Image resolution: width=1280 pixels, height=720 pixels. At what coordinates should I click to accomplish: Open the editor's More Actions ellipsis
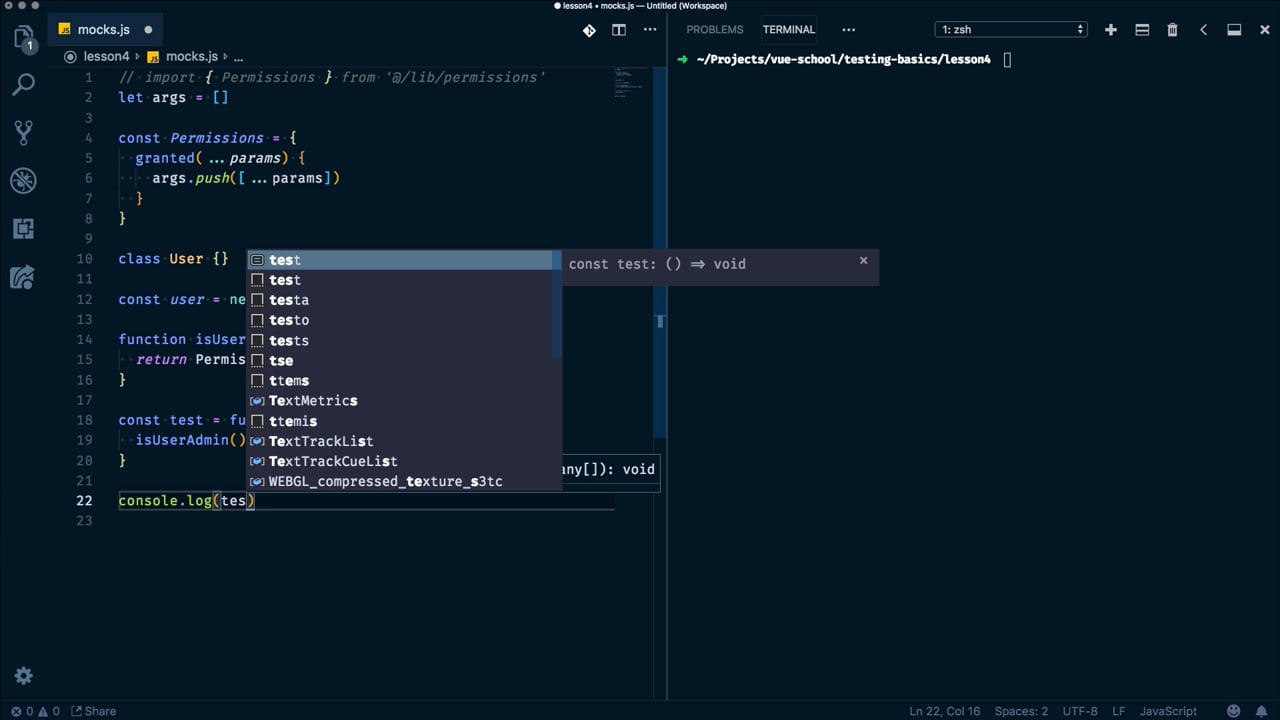pos(650,30)
